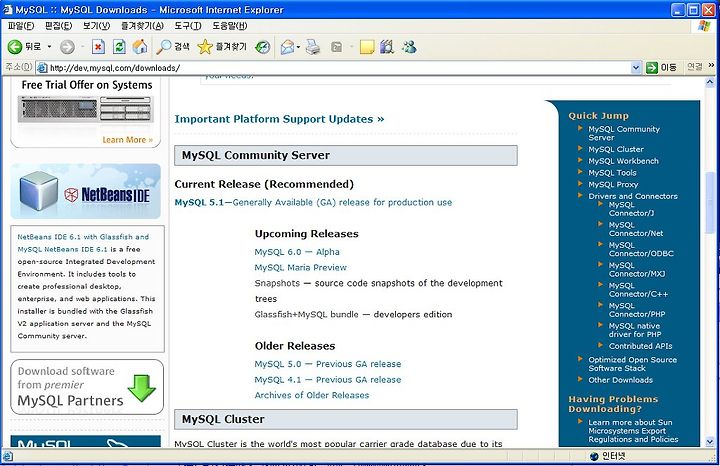Screen dimensions: 720x466
Task: Click the Back arrow button
Action: click(15, 46)
